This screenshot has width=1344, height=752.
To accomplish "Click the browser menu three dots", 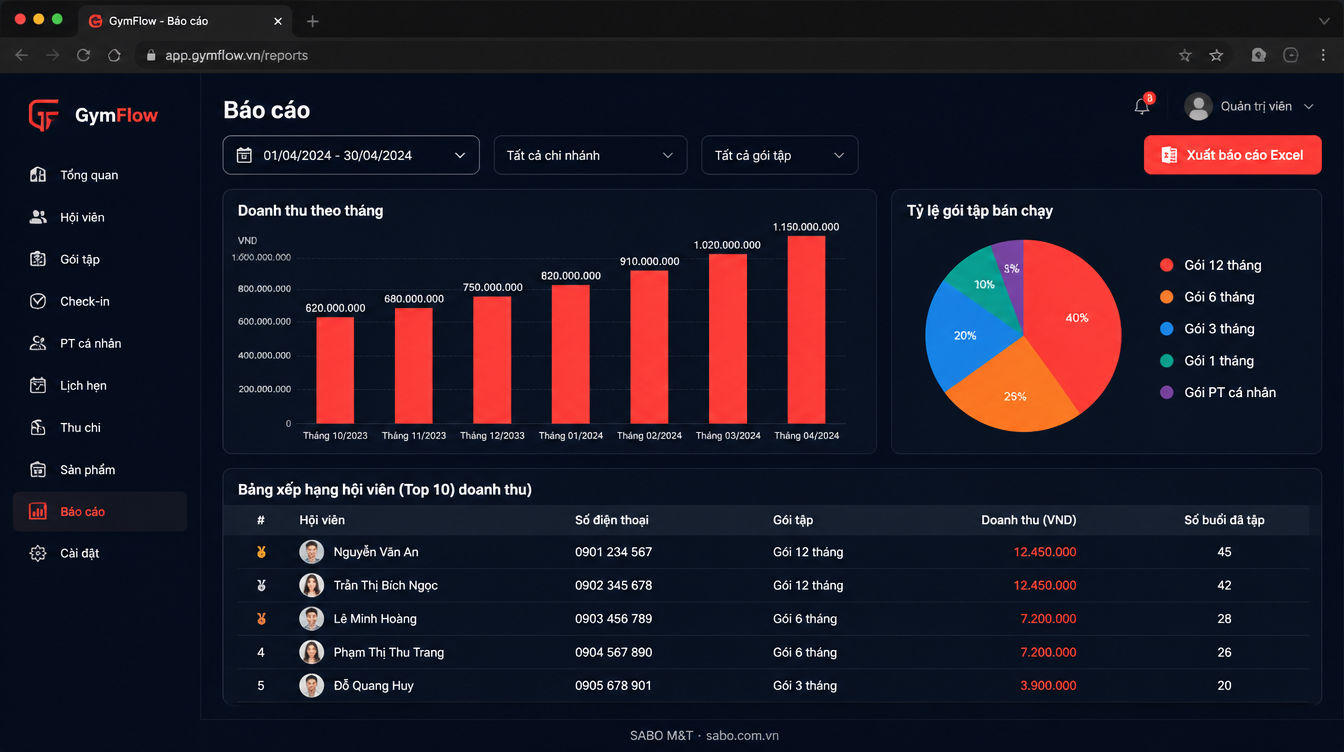I will pyautogui.click(x=1324, y=55).
